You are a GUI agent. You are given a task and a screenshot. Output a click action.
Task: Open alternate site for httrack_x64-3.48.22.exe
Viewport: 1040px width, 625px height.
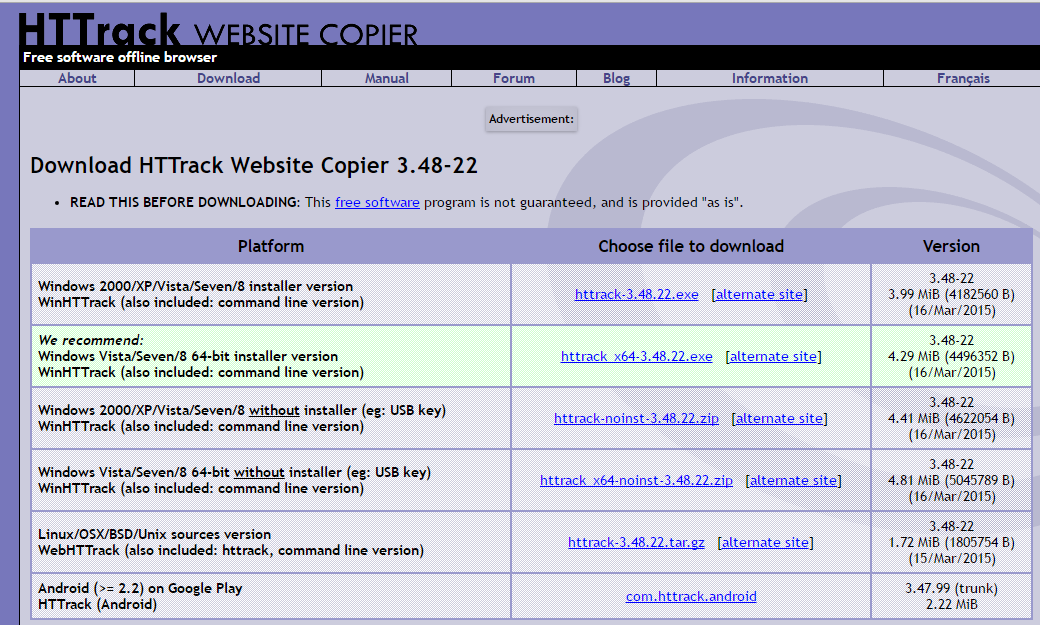773,356
